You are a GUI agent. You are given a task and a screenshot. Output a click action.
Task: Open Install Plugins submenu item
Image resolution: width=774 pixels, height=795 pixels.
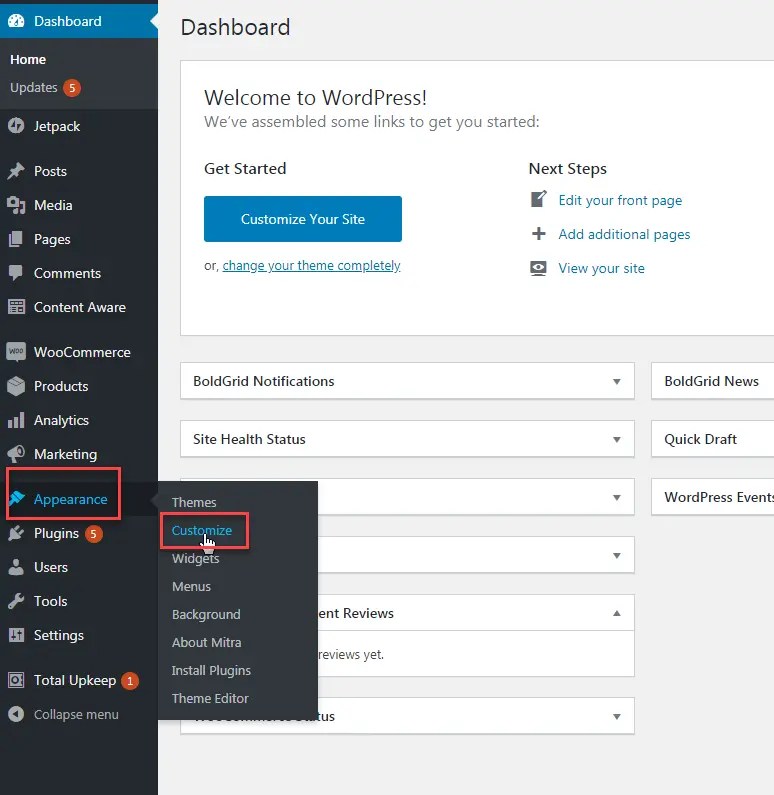(211, 670)
